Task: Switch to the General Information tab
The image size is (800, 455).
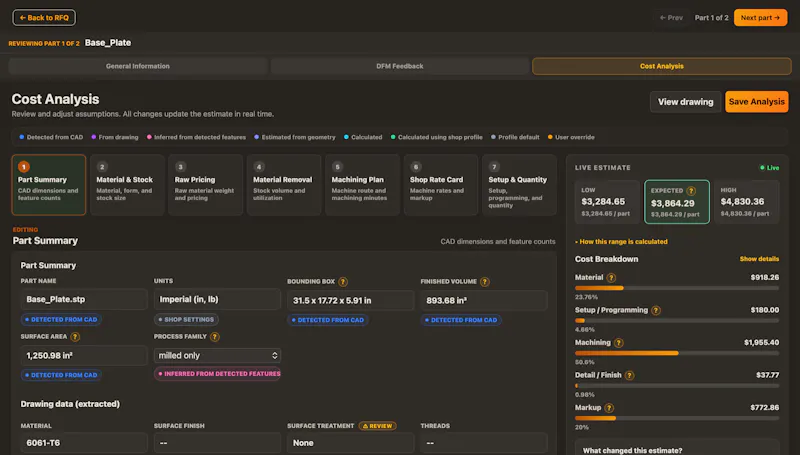Action: click(x=138, y=66)
